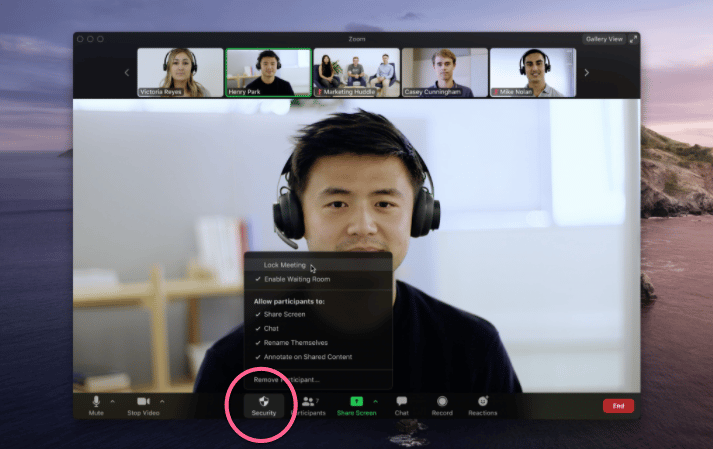Expand audio options arrow beside Mute
The width and height of the screenshot is (713, 449).
pyautogui.click(x=112, y=402)
